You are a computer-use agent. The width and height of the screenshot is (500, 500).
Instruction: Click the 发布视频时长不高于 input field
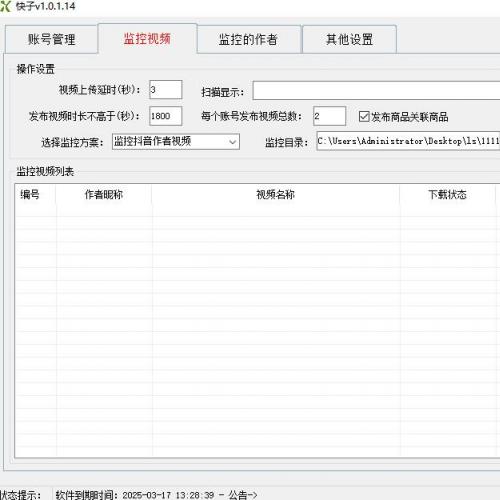click(166, 116)
